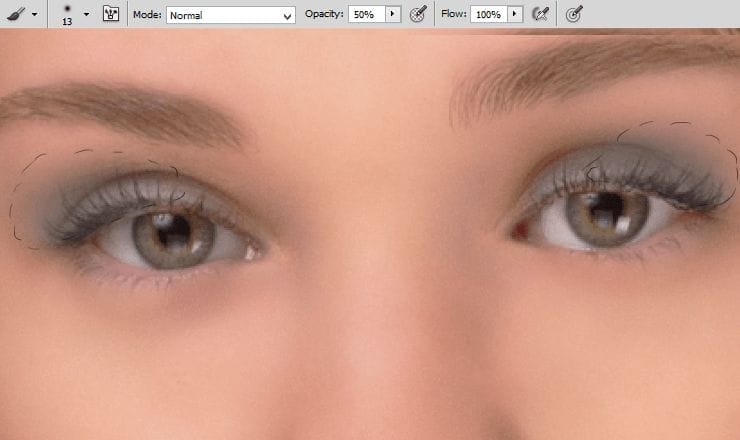Viewport: 740px width, 440px height.
Task: Open the Flow slider popup arrow
Action: [516, 15]
